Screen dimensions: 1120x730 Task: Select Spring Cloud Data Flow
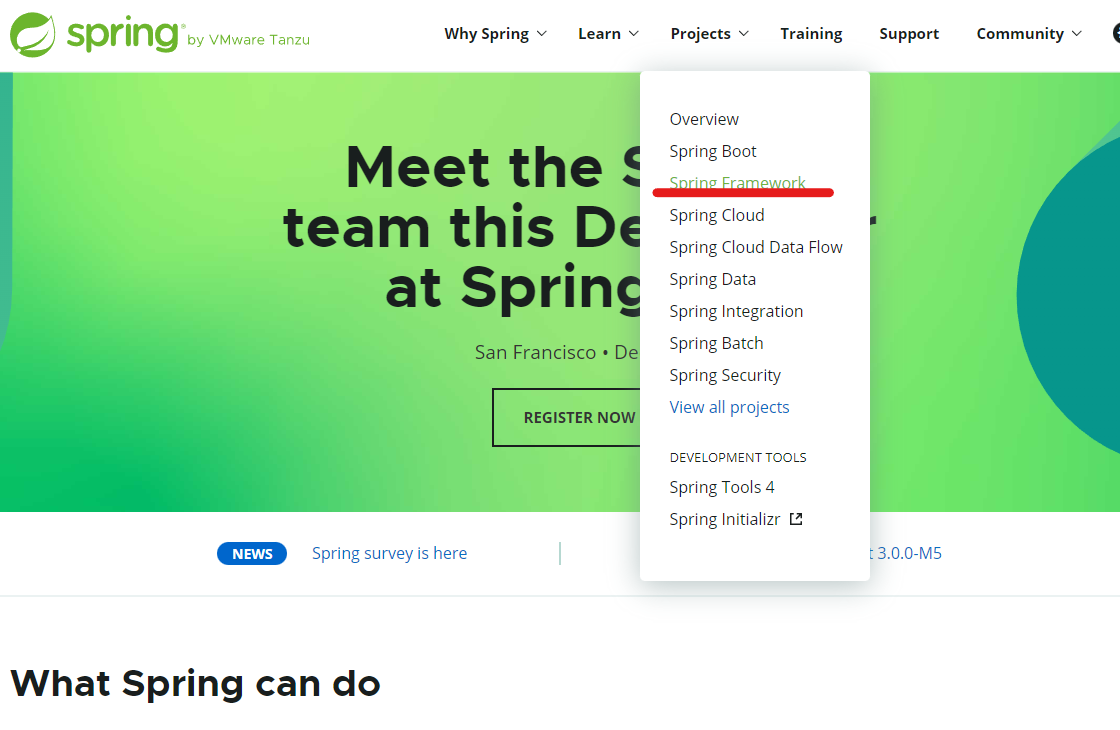point(756,247)
